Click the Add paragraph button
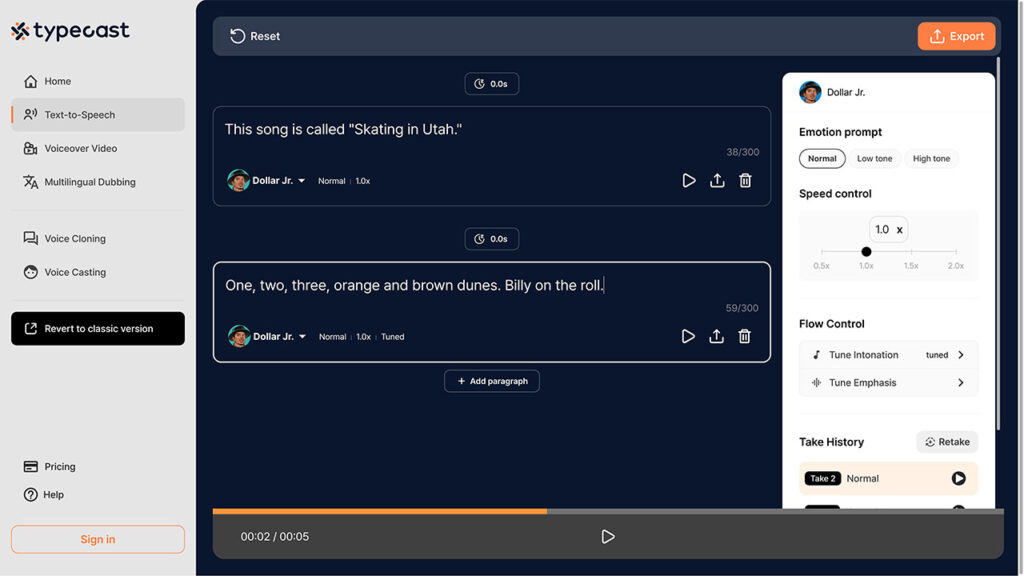 tap(491, 380)
